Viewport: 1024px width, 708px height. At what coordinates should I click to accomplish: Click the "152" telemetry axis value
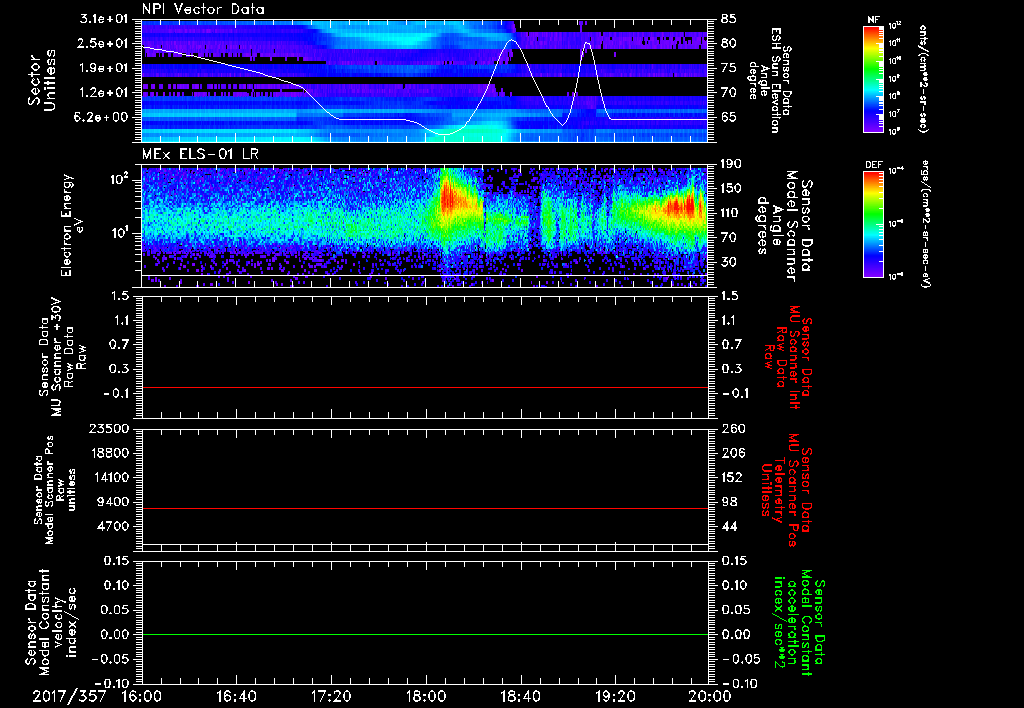[x=733, y=477]
